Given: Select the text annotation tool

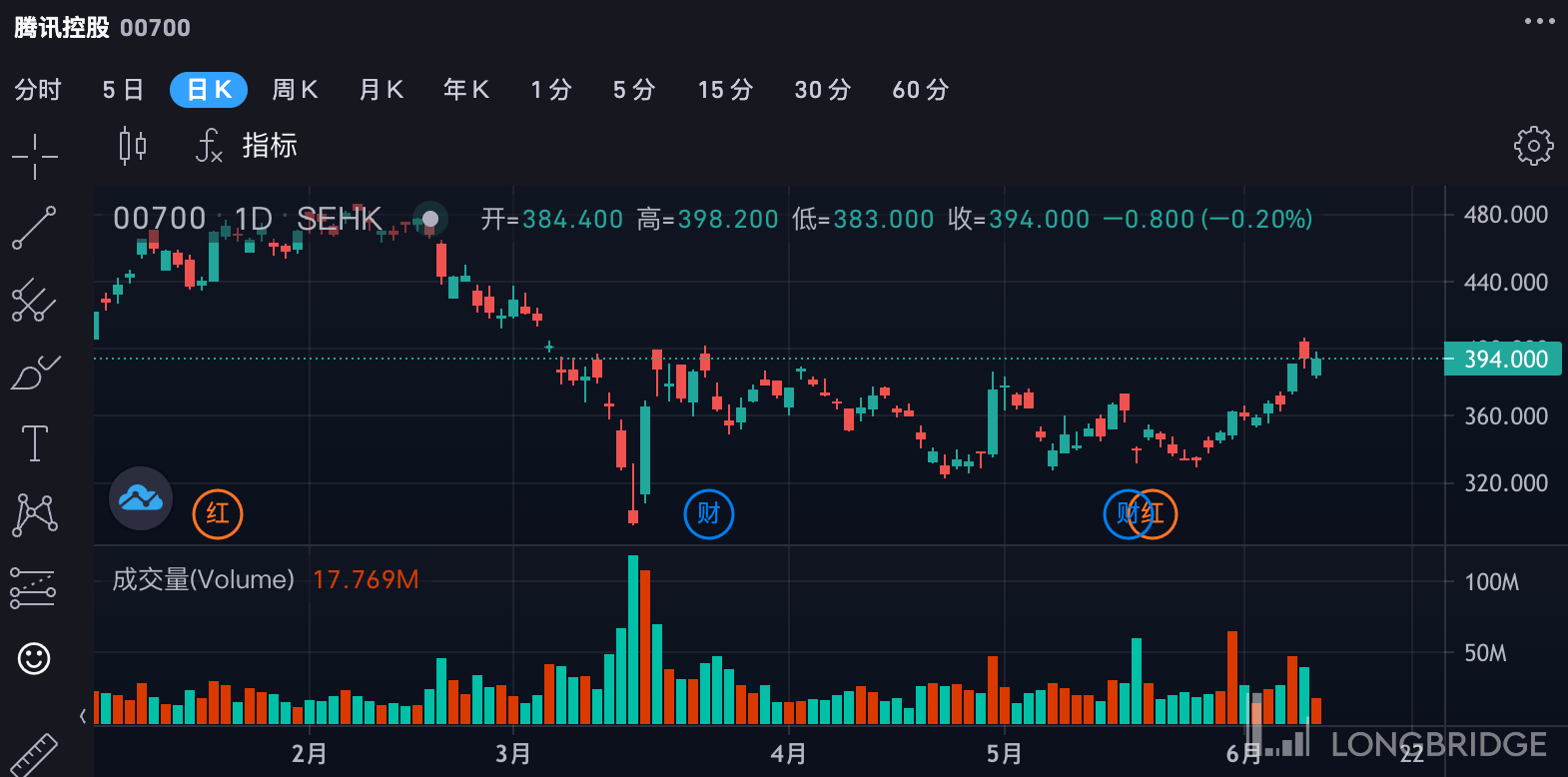Looking at the screenshot, I should [35, 442].
